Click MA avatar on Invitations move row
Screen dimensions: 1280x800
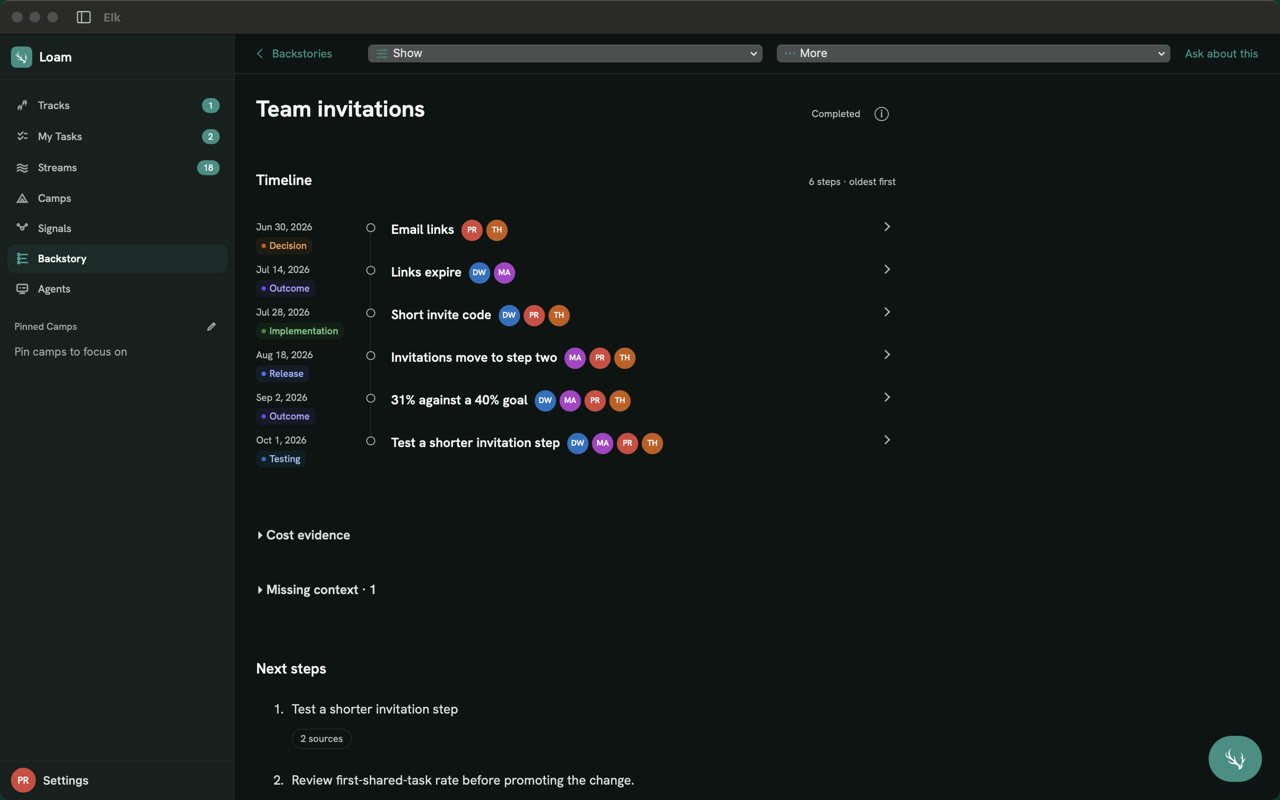[575, 358]
